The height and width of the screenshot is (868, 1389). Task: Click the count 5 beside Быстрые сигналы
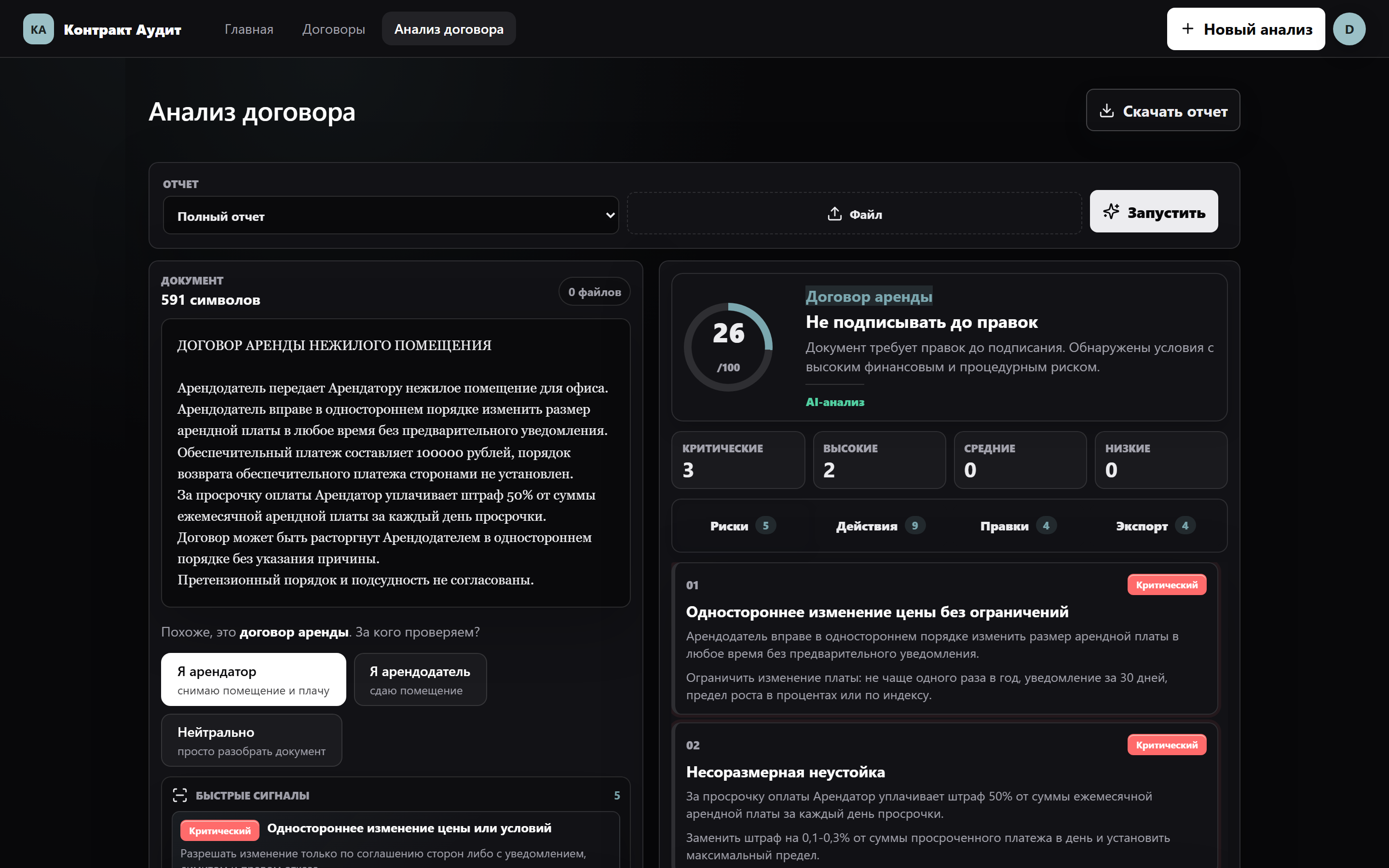click(616, 795)
